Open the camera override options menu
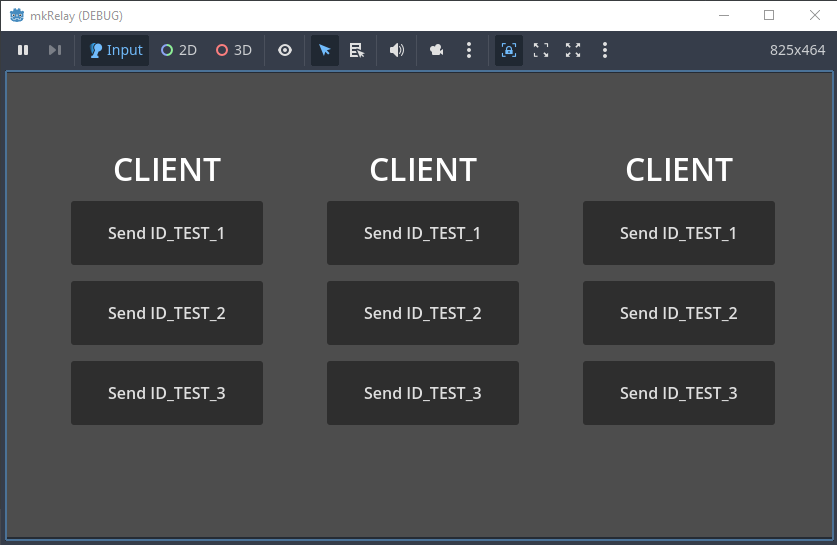The width and height of the screenshot is (837, 545). pyautogui.click(x=469, y=50)
